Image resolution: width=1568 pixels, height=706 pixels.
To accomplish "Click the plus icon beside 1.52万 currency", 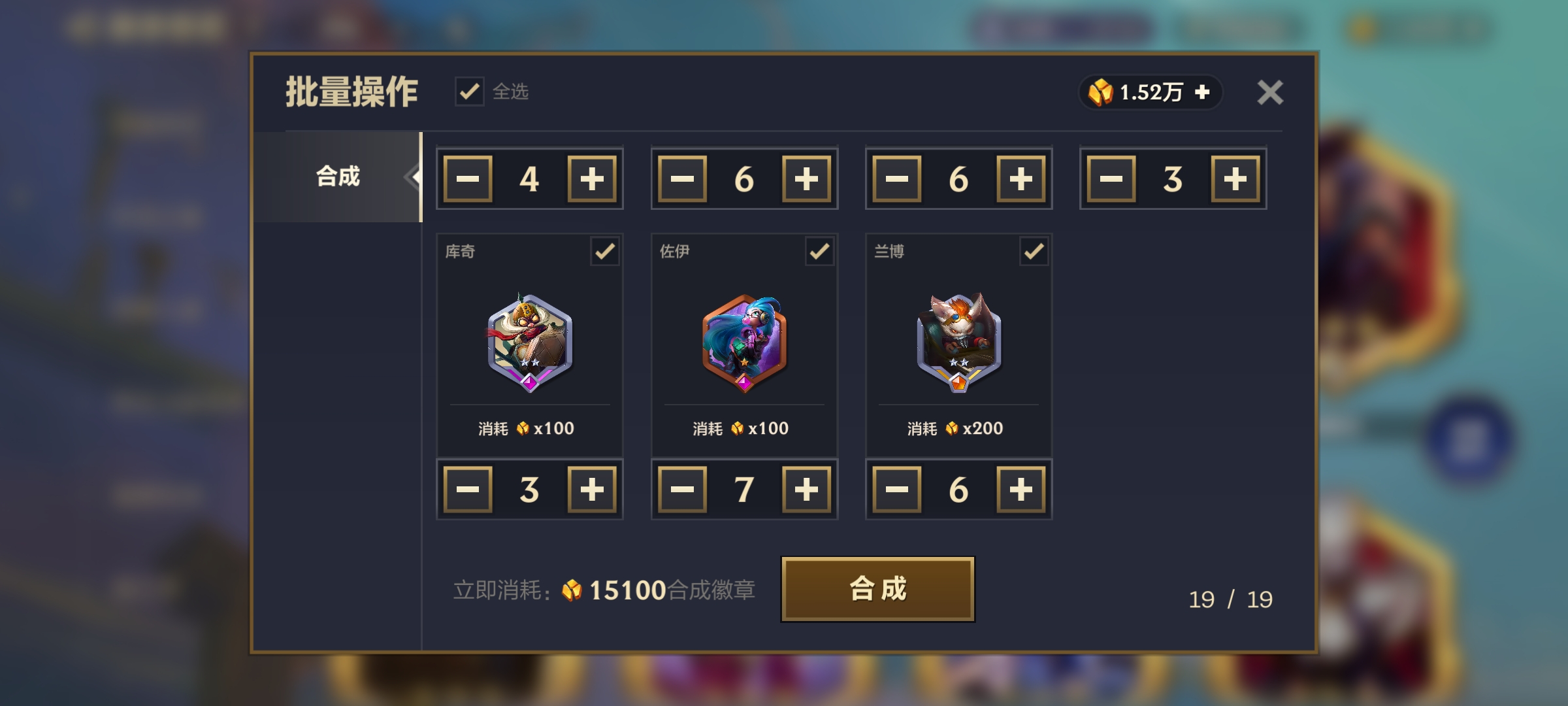I will tap(1201, 92).
